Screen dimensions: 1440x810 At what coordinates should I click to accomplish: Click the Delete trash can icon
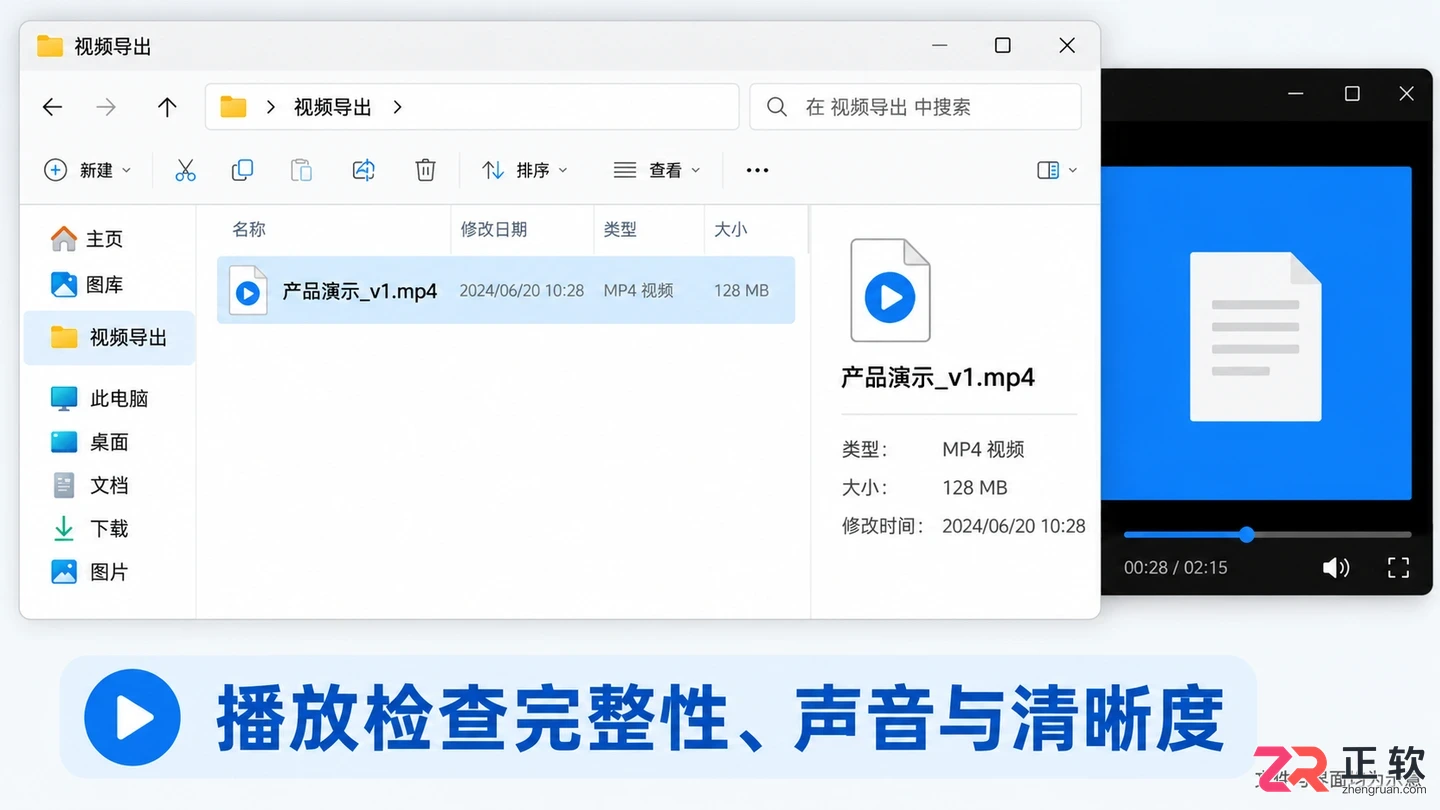[x=425, y=170]
